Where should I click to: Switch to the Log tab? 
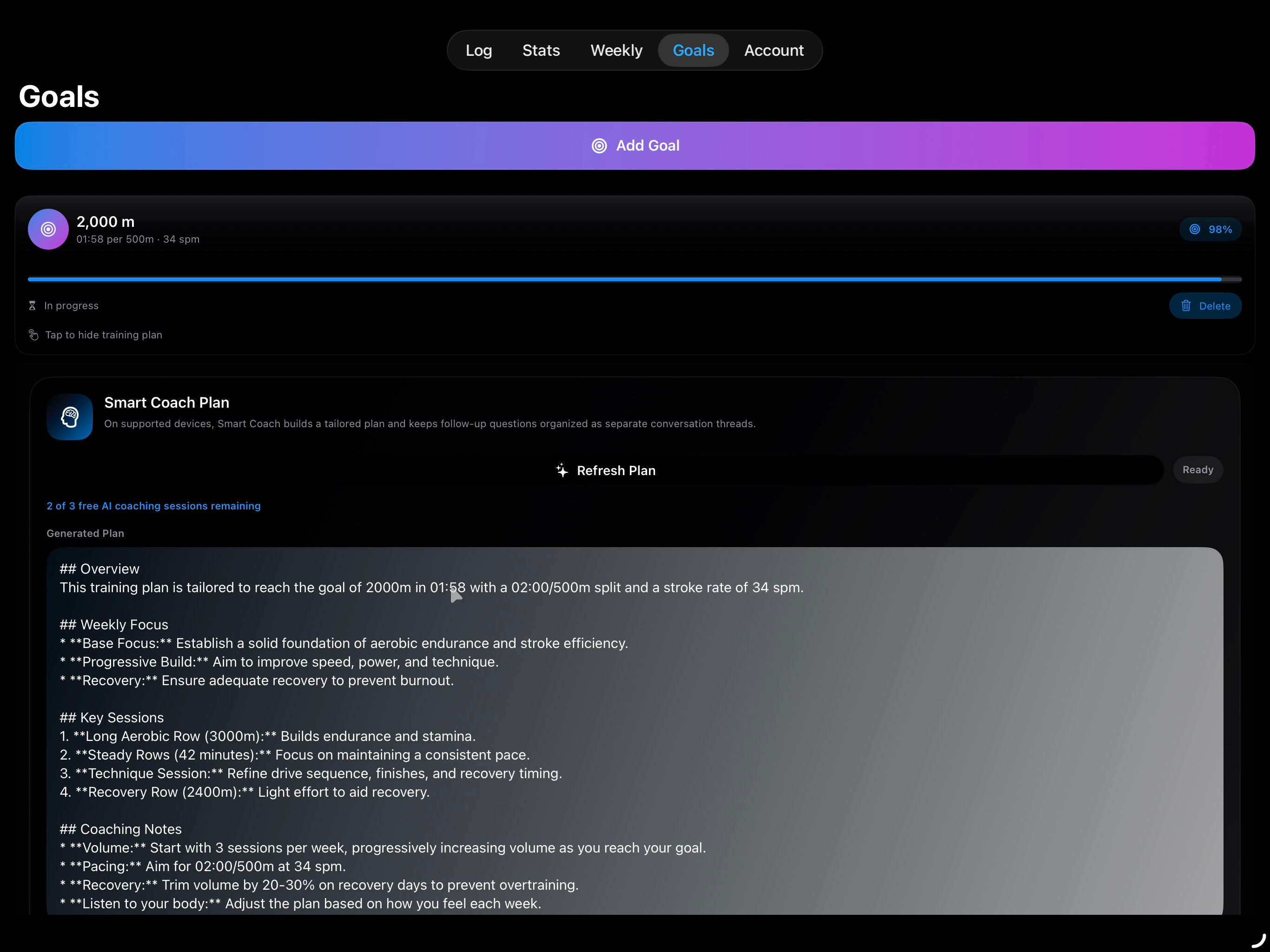pos(478,51)
